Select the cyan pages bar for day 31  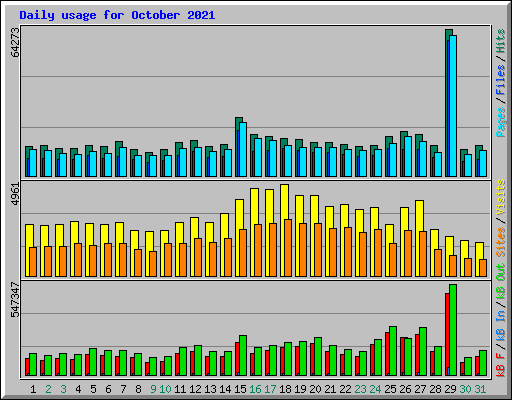[x=483, y=164]
